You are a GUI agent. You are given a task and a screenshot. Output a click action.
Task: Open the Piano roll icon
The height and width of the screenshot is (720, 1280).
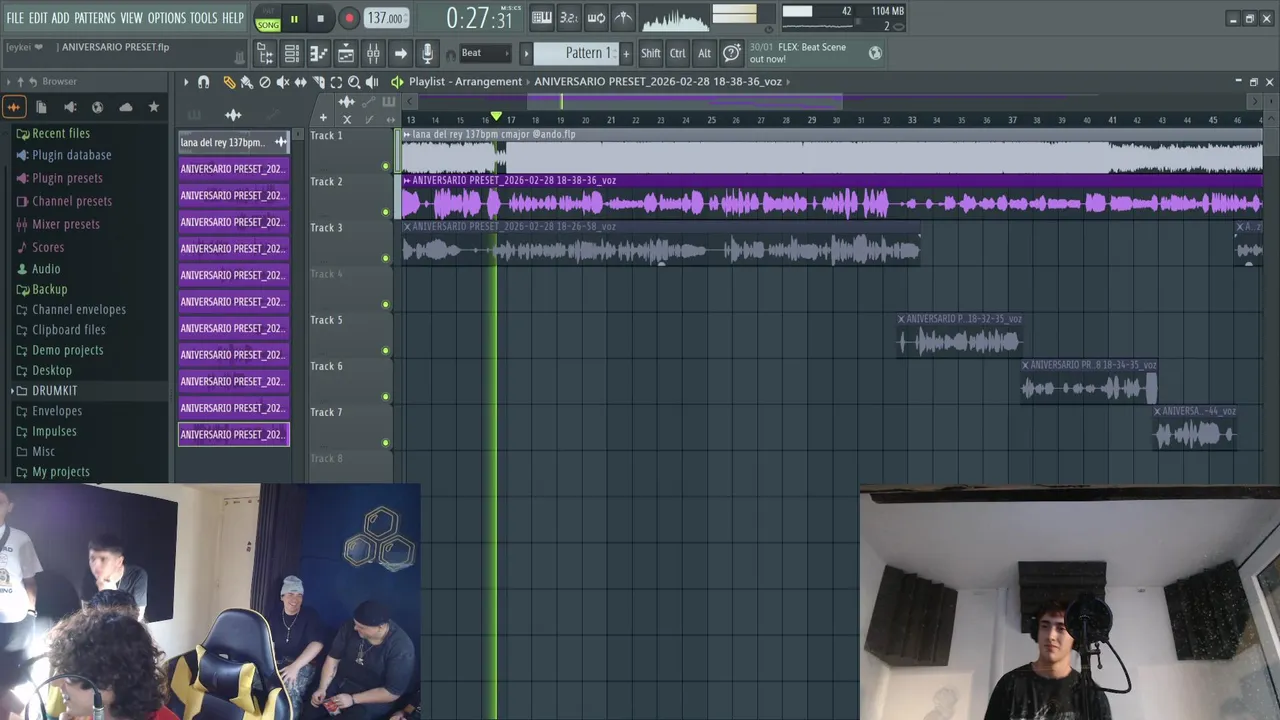tap(319, 54)
